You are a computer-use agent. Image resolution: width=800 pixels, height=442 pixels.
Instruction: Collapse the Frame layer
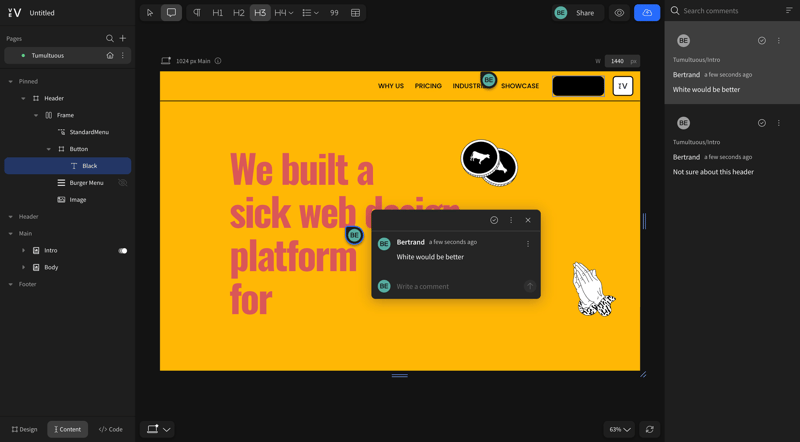coord(36,115)
